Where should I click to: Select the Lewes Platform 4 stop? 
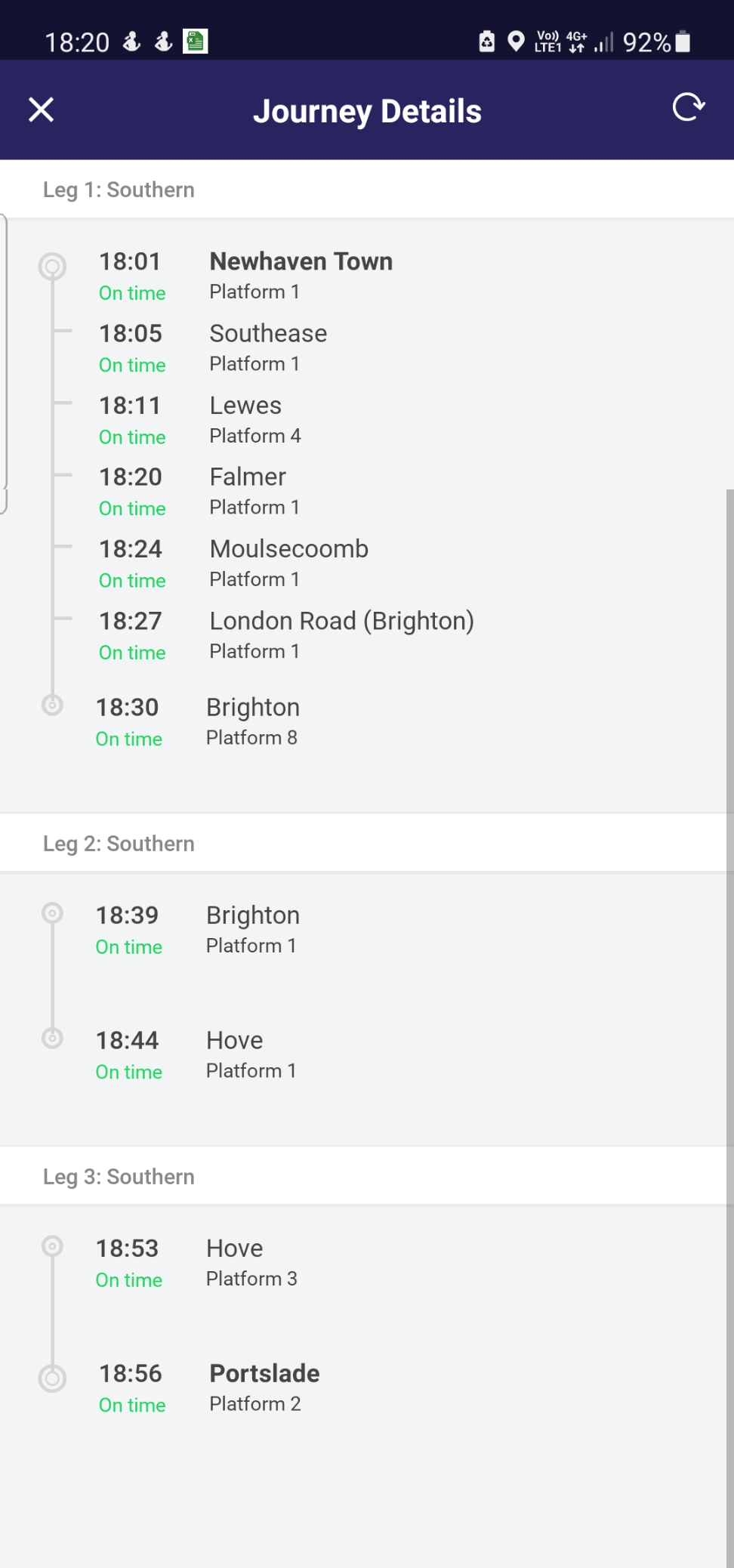pos(254,420)
